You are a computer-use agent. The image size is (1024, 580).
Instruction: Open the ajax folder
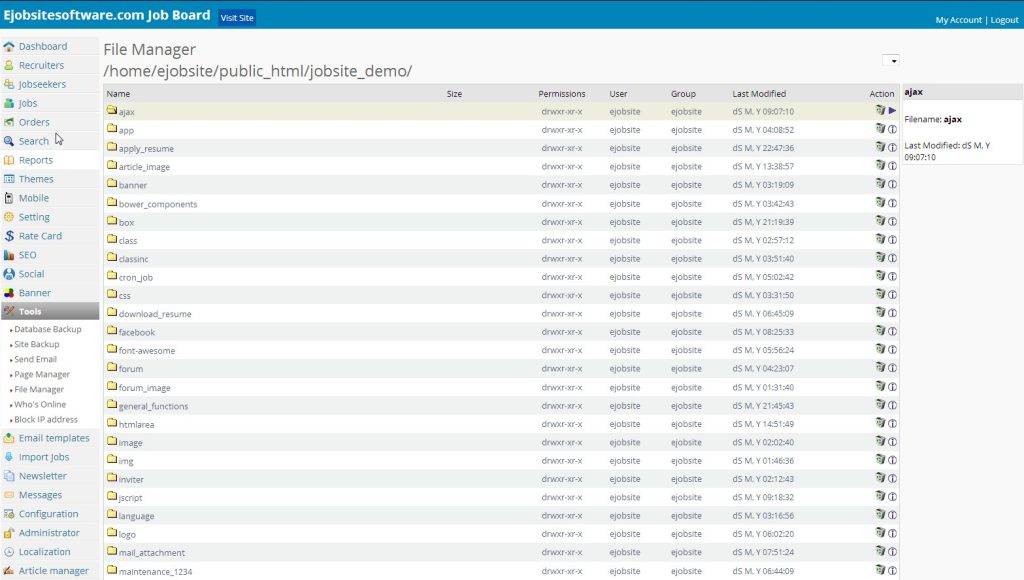pos(127,112)
